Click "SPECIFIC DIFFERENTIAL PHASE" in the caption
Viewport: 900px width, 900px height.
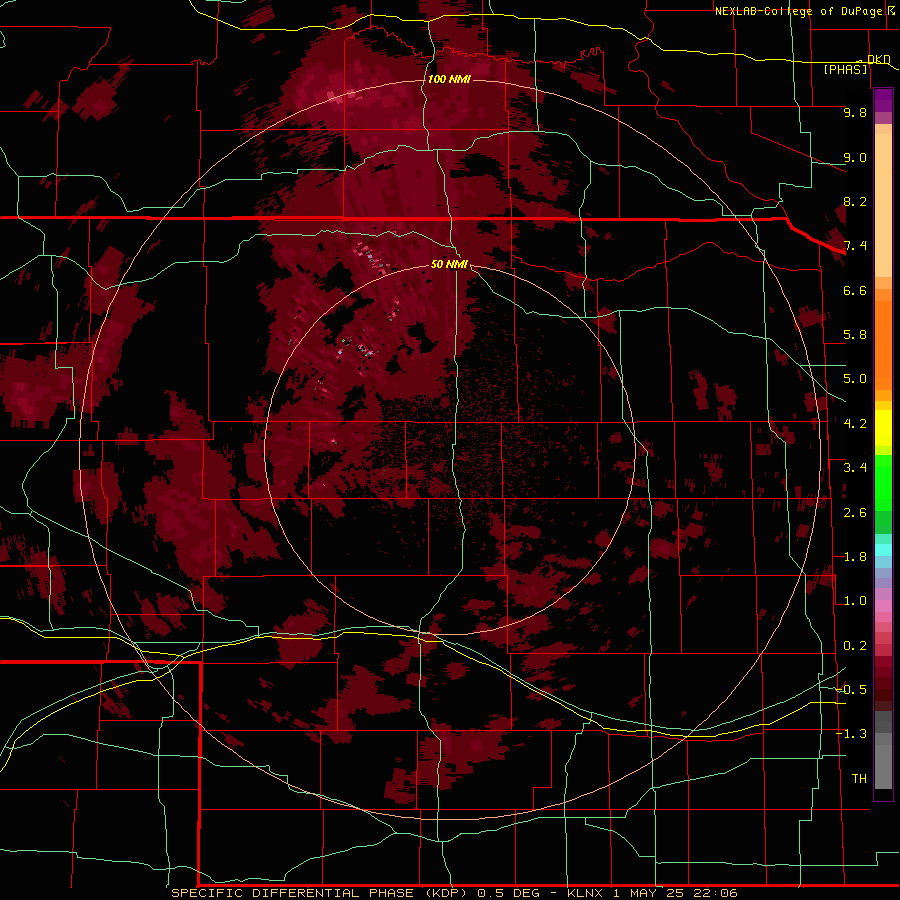click(293, 893)
